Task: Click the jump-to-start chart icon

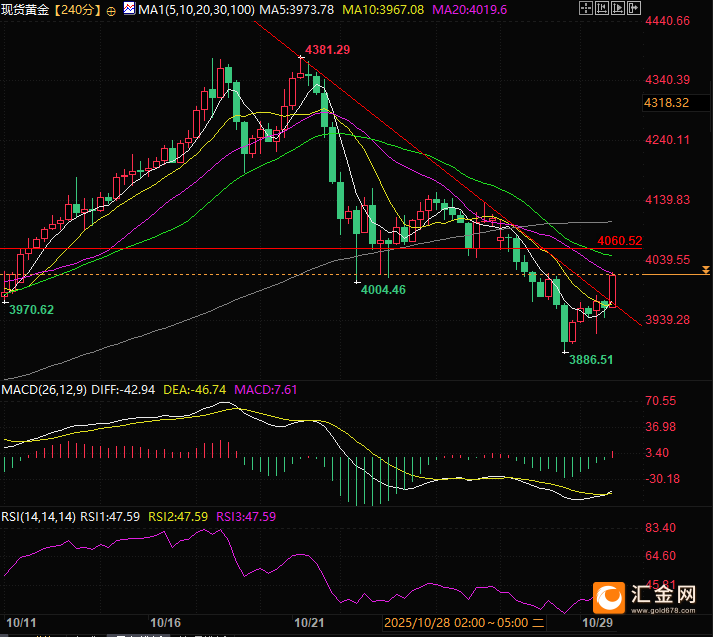Action: tap(602, 8)
